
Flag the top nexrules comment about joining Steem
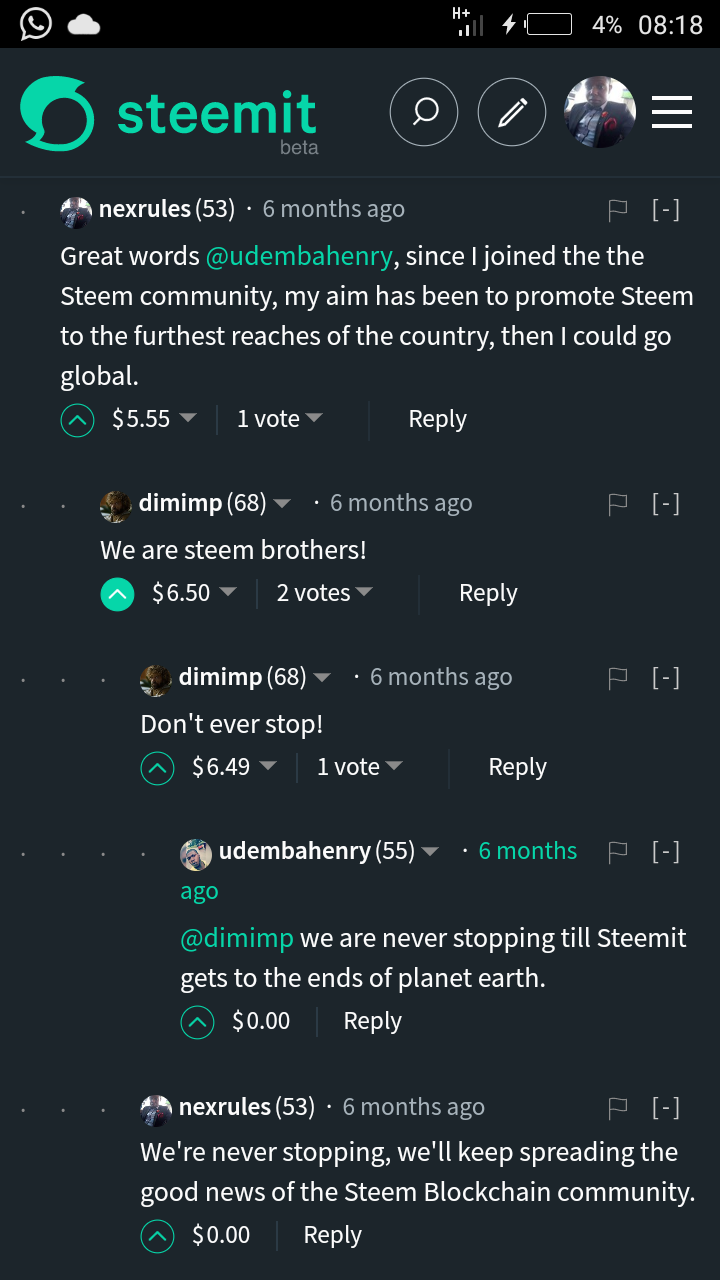618,209
